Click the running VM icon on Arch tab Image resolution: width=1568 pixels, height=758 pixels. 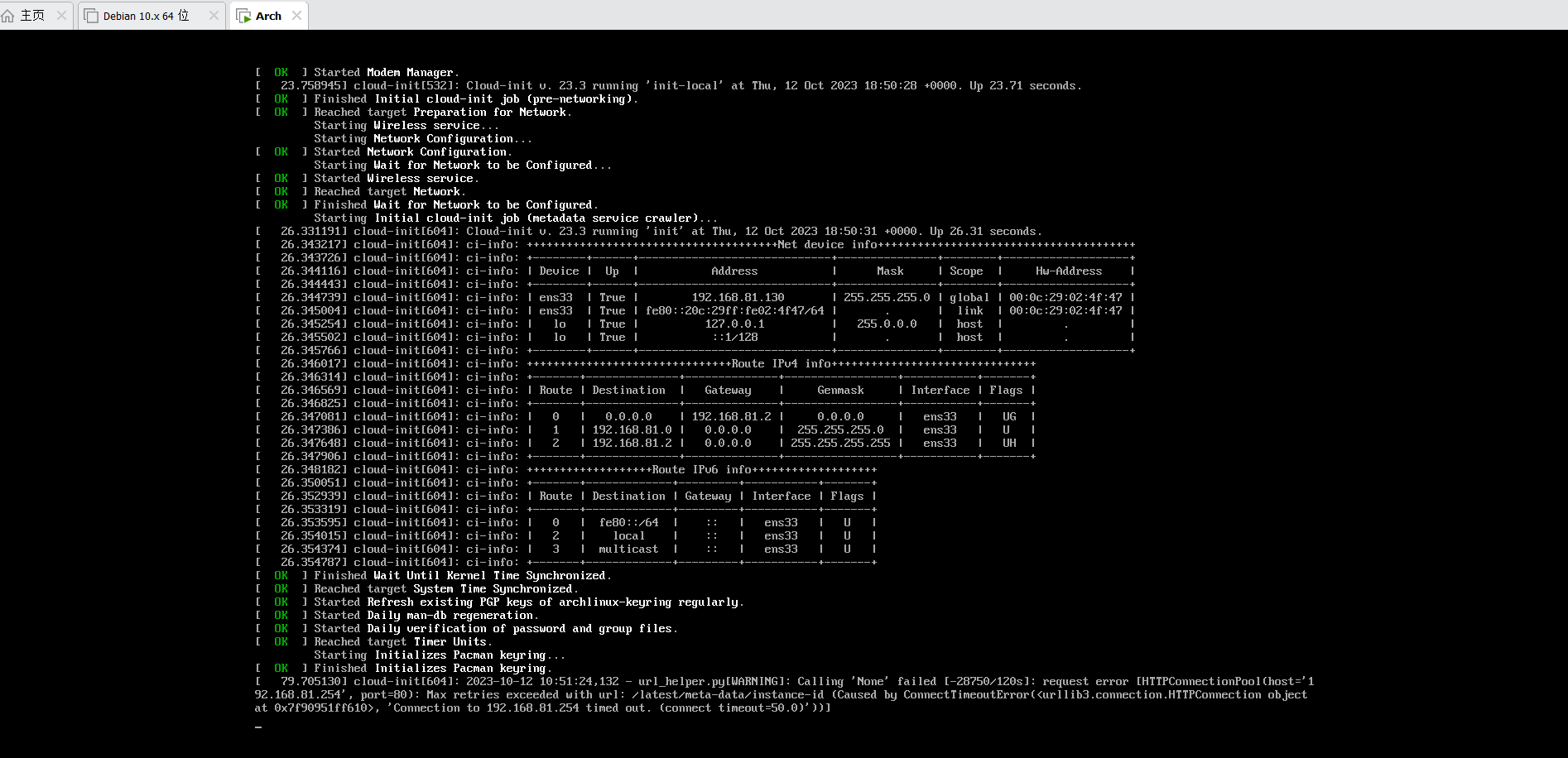point(244,16)
